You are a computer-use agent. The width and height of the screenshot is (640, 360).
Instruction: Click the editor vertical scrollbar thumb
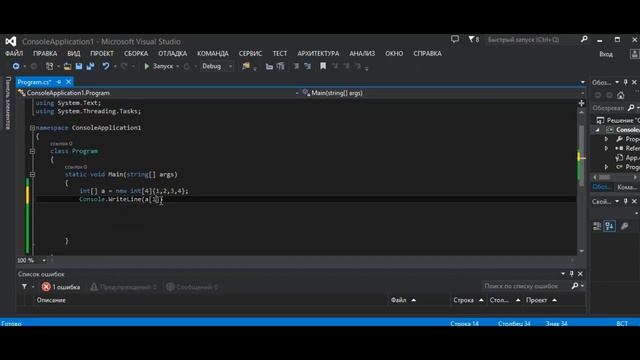[x=581, y=156]
